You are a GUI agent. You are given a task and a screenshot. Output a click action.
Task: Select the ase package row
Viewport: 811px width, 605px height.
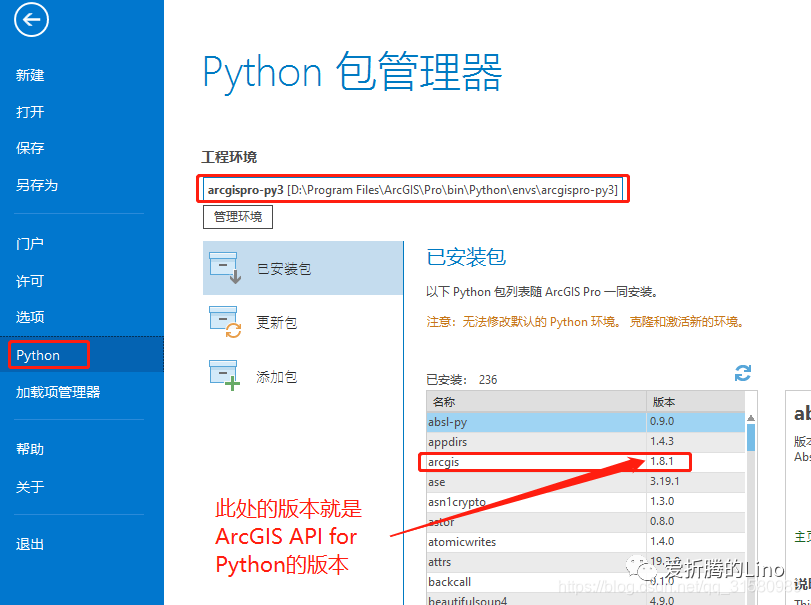[585, 482]
